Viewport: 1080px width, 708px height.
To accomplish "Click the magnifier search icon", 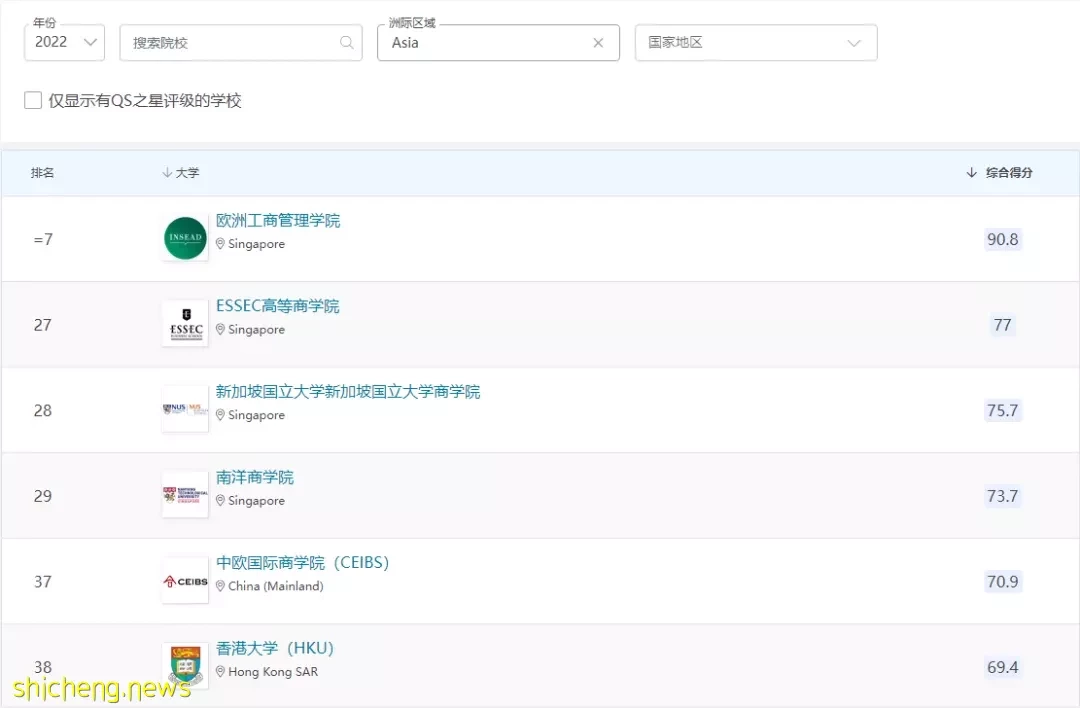I will 346,43.
